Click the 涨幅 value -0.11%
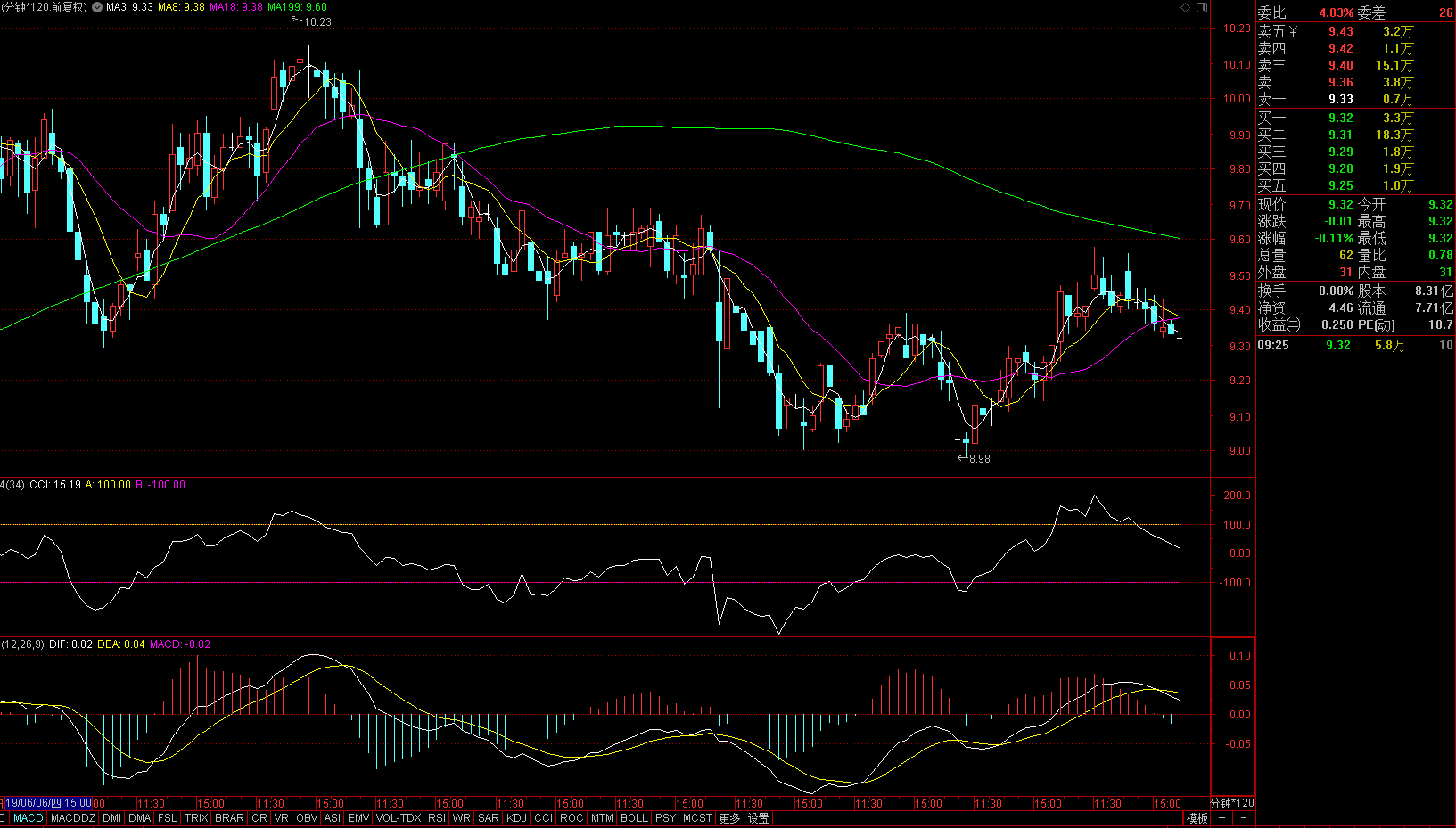Image resolution: width=1456 pixels, height=828 pixels. [1335, 239]
